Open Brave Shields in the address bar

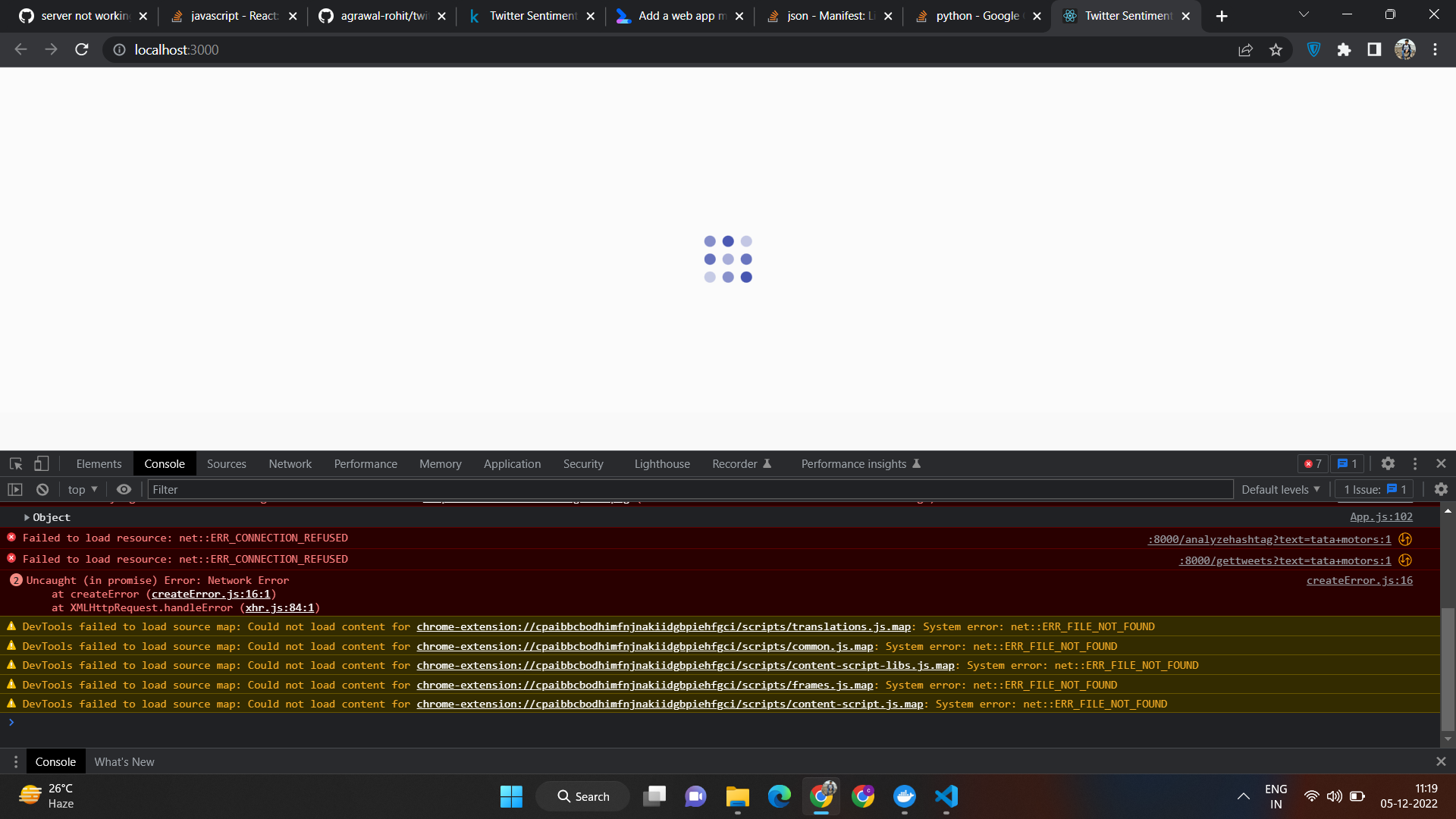click(1313, 49)
